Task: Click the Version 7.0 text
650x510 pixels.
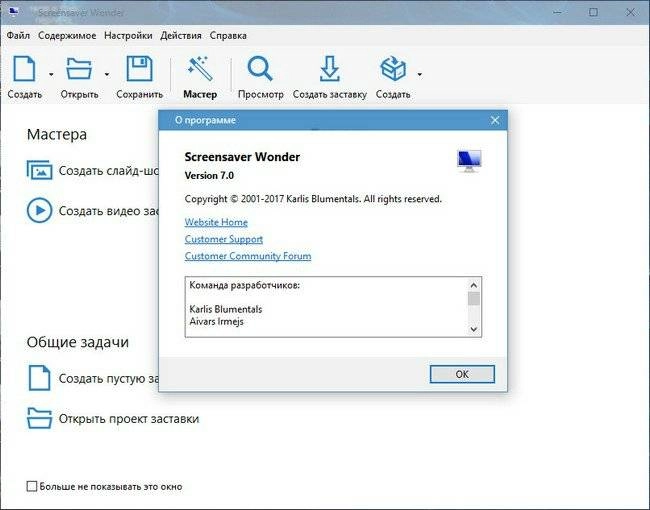Action: [209, 176]
